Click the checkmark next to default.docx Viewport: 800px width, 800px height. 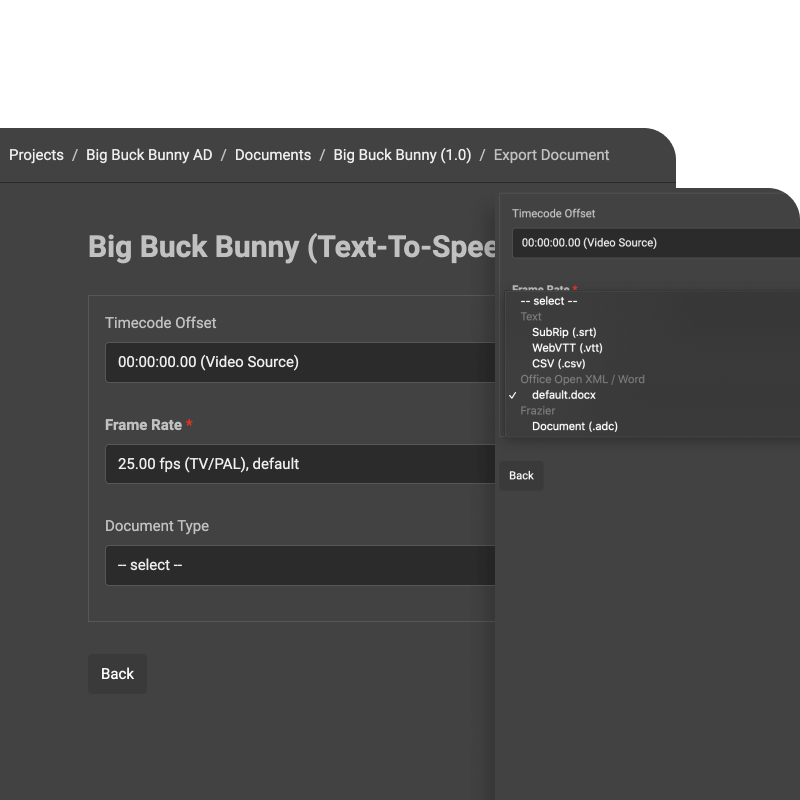pos(513,395)
